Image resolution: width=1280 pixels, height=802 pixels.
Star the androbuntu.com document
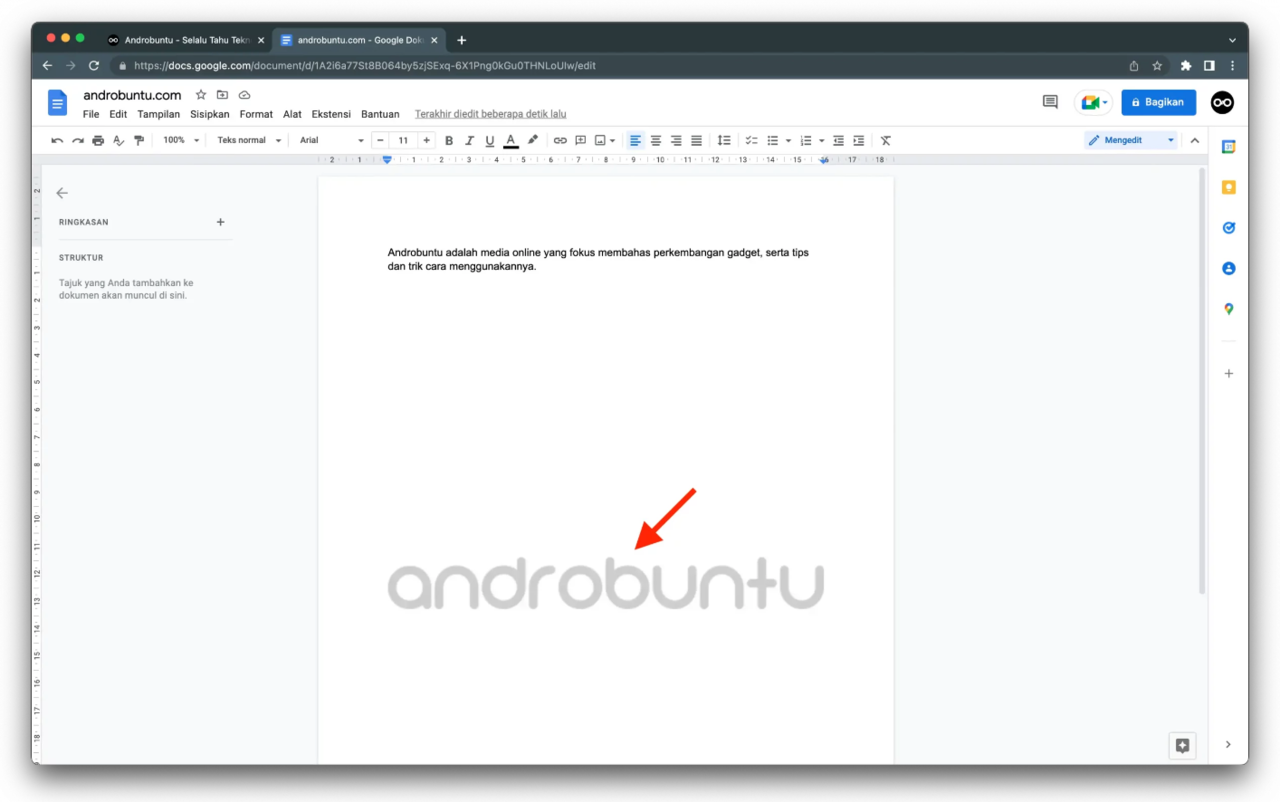click(x=201, y=95)
